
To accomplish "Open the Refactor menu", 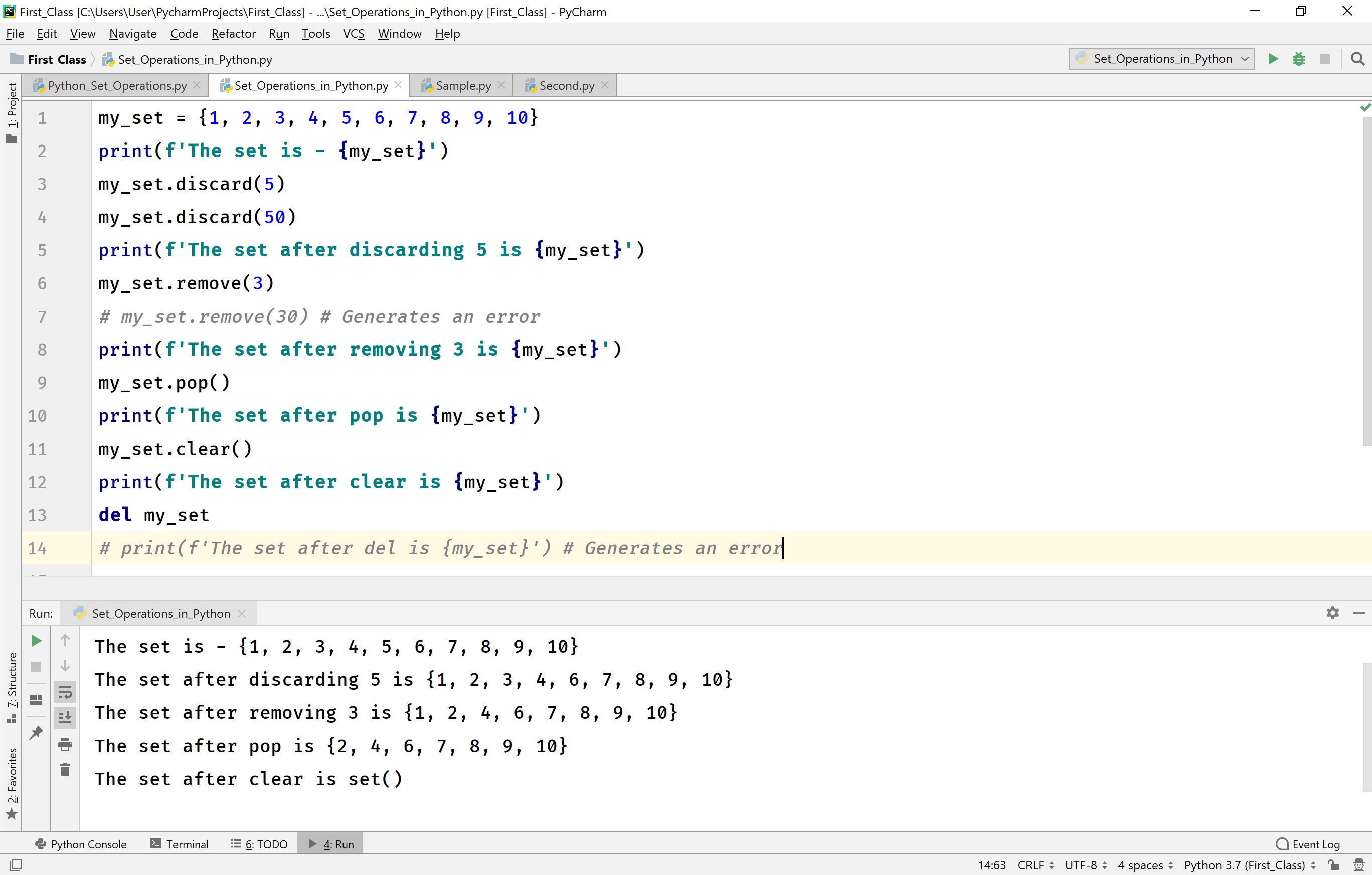I will [x=233, y=33].
